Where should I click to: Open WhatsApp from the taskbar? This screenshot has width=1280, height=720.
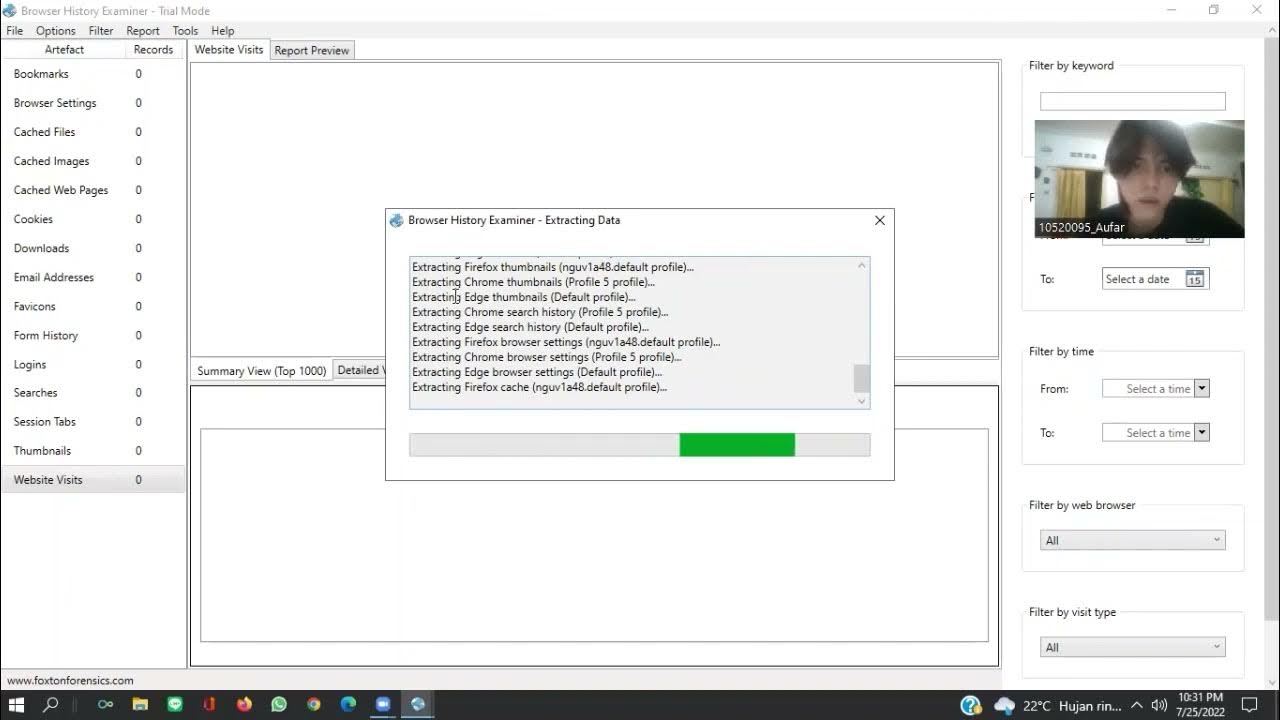pyautogui.click(x=278, y=704)
